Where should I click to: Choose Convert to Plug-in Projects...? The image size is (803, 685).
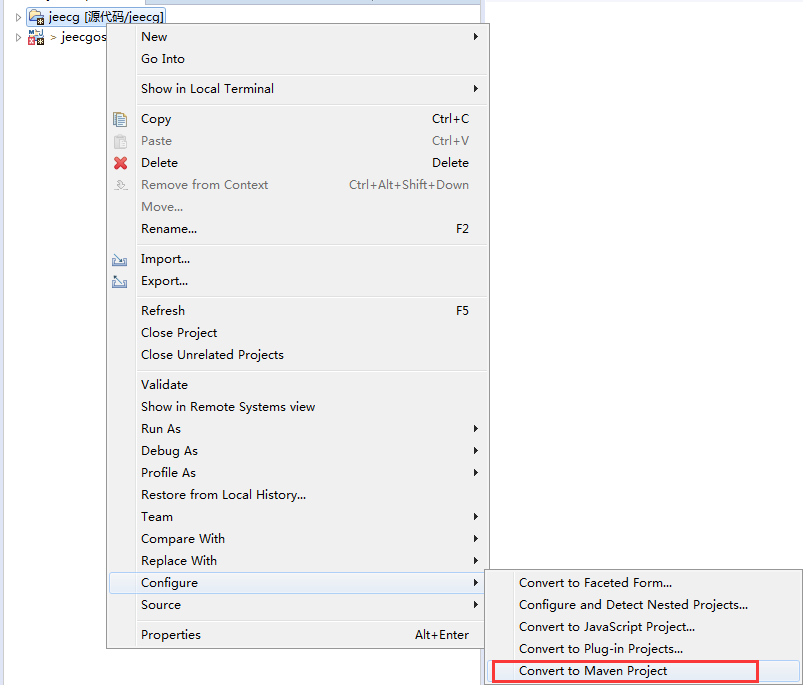[x=643, y=649]
